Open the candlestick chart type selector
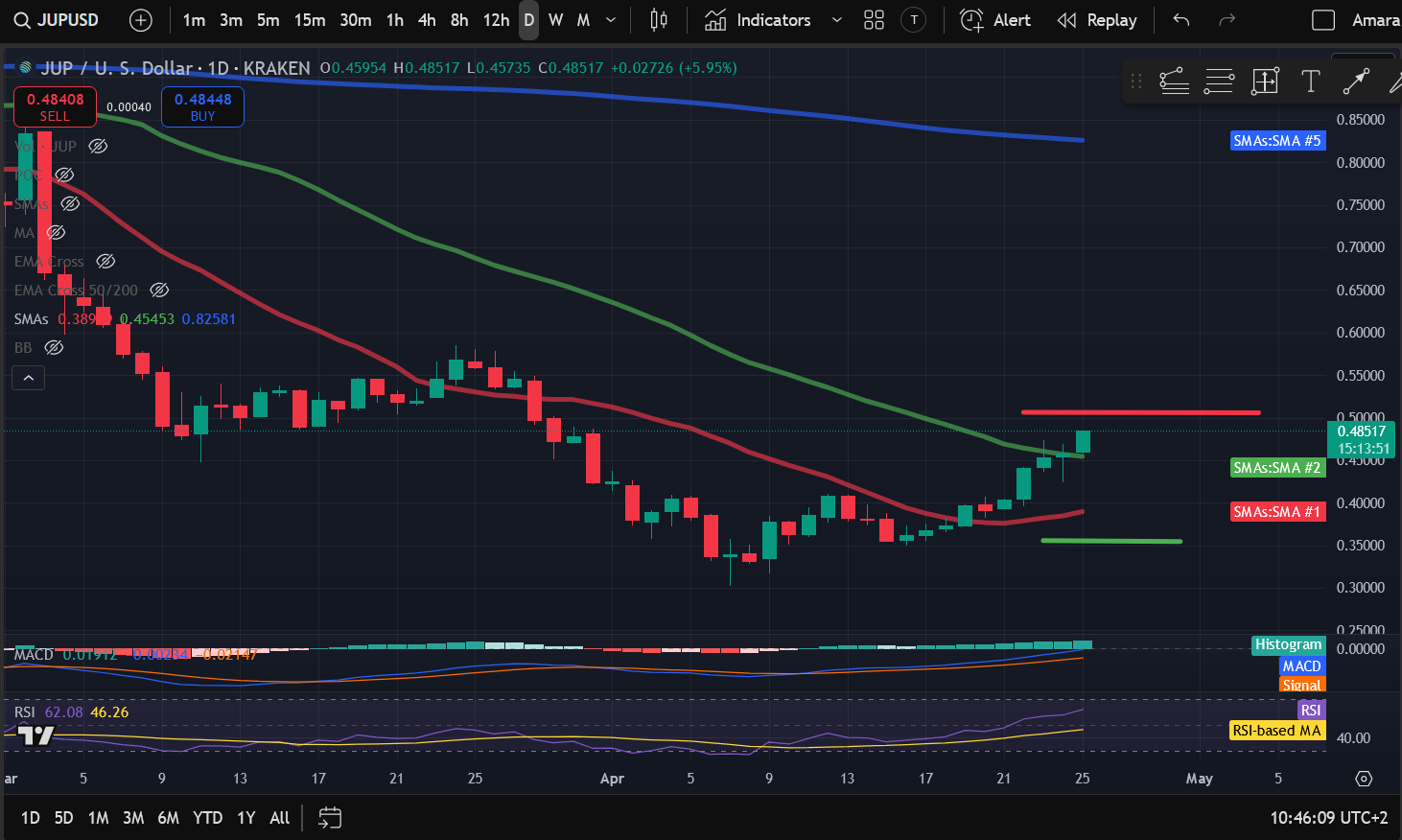1402x840 pixels. point(659,20)
